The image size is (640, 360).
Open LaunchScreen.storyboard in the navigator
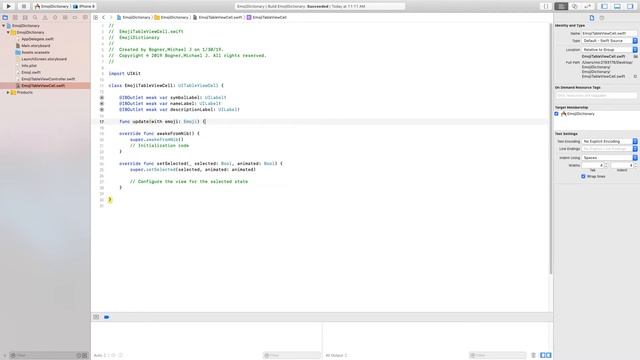tap(44, 59)
